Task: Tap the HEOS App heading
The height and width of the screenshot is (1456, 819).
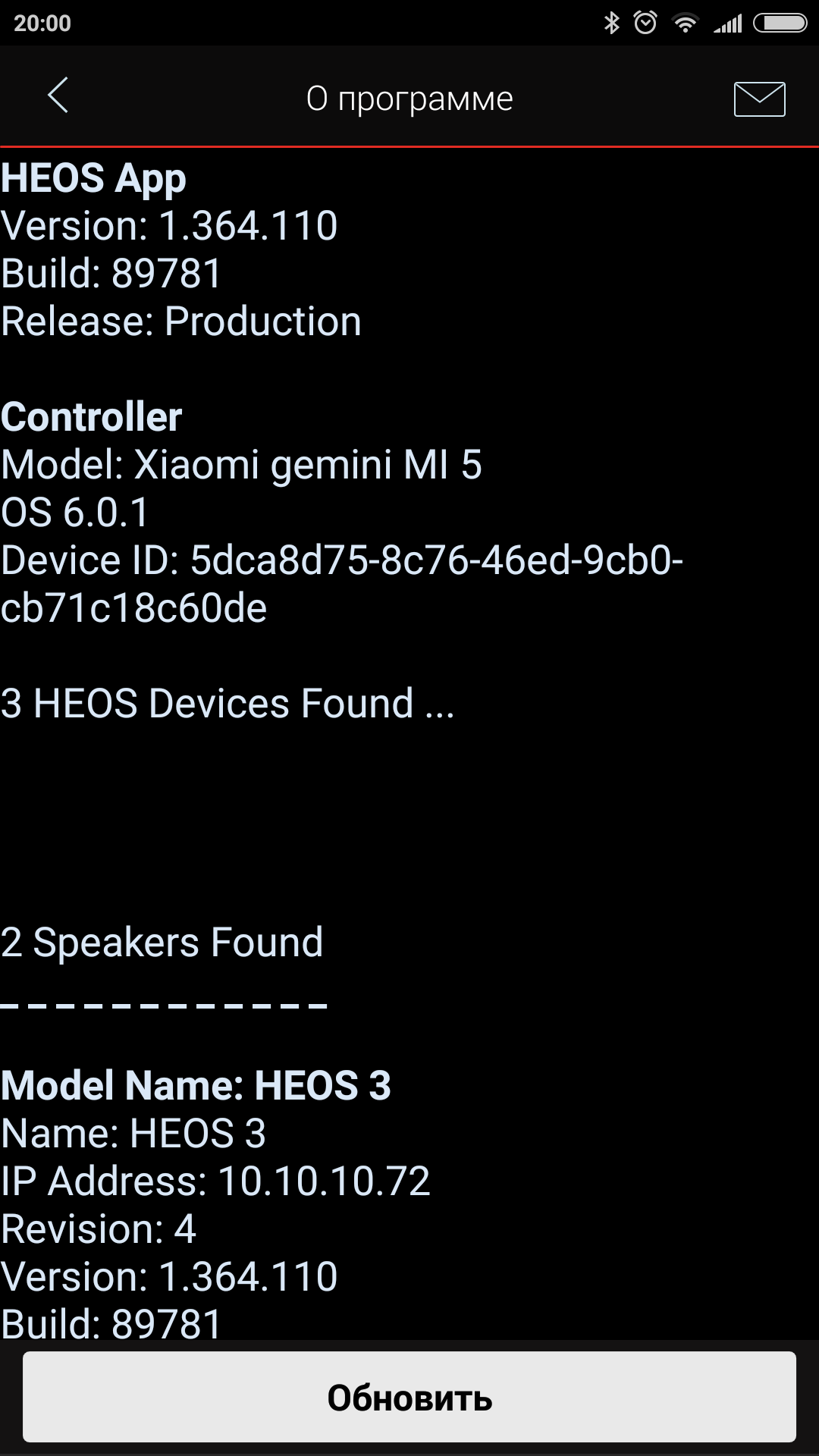Action: (x=93, y=179)
